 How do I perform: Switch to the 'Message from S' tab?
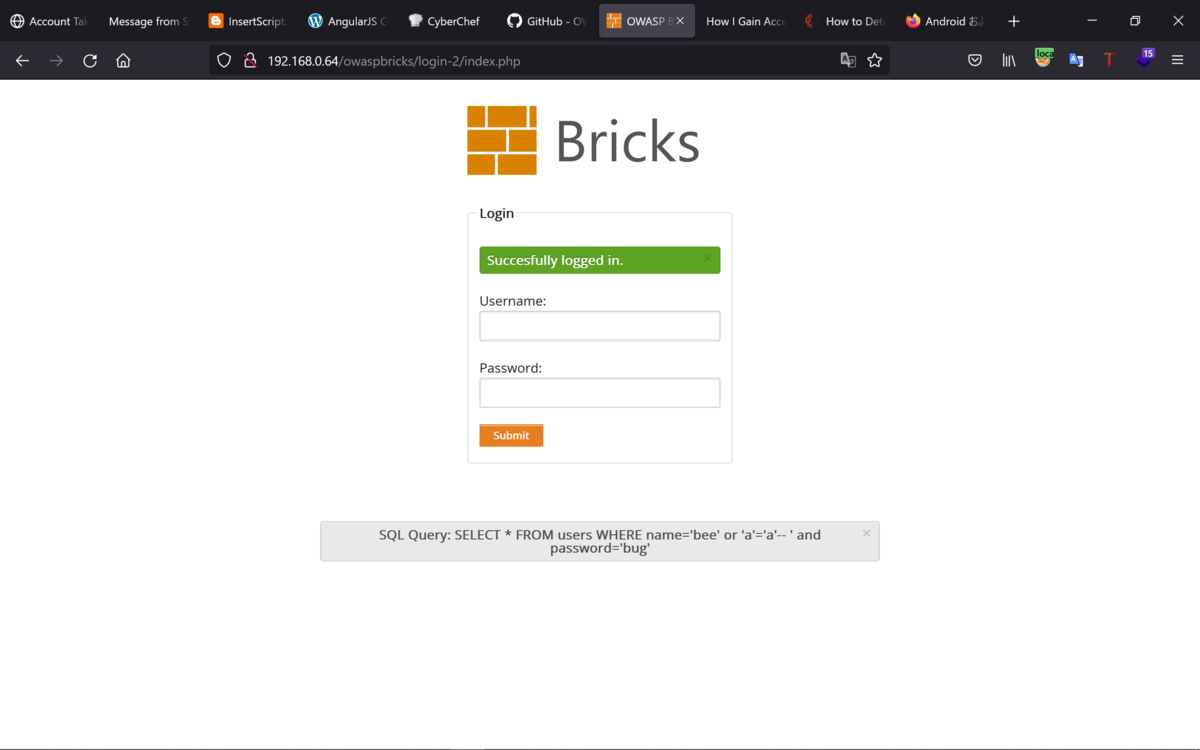[x=148, y=21]
